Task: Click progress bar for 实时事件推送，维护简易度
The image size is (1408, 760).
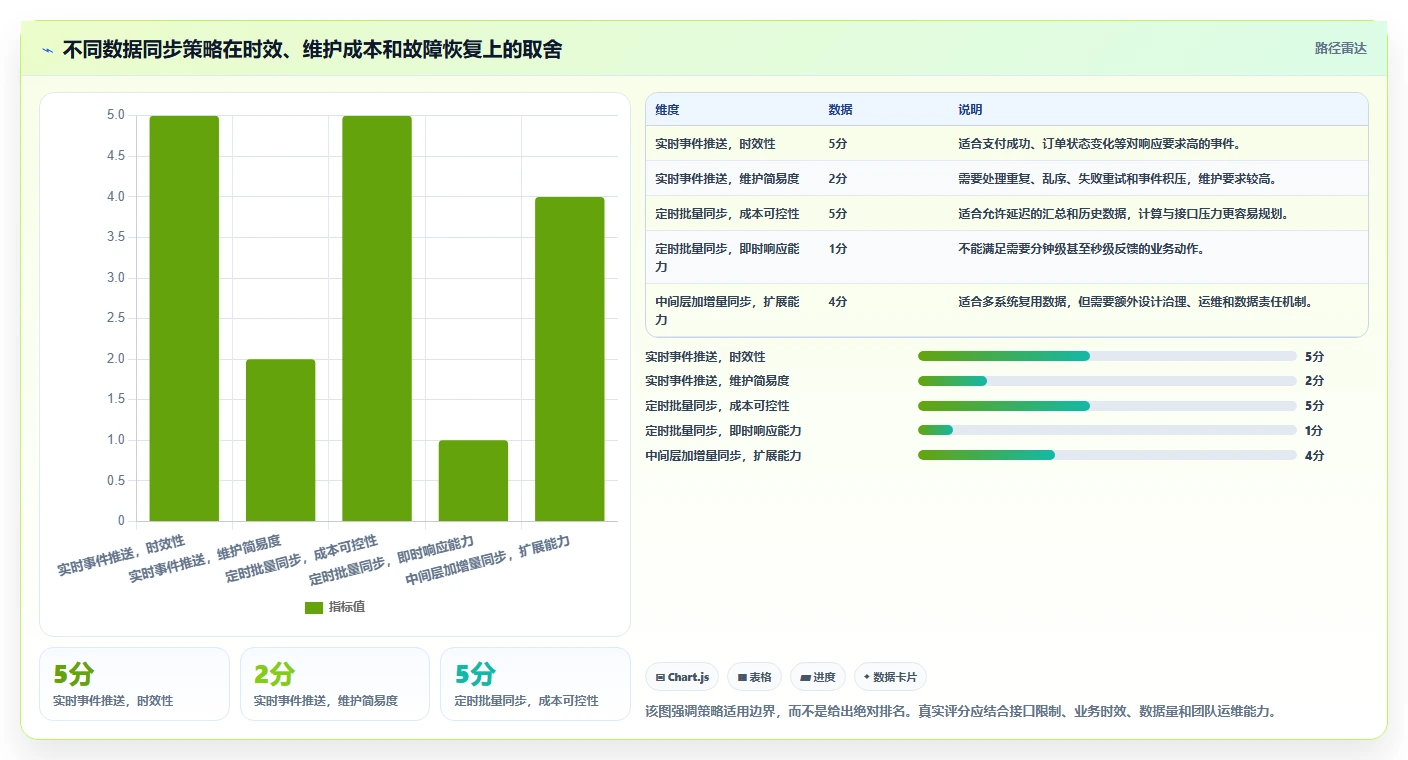Action: pos(1107,381)
